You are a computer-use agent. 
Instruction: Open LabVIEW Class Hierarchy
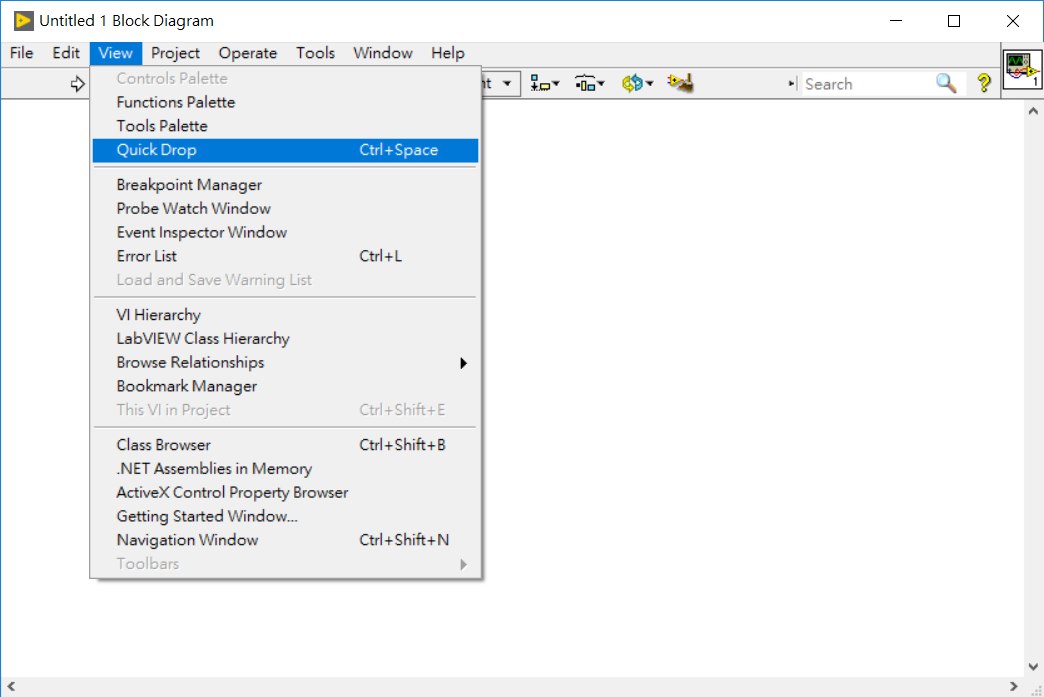point(285,339)
